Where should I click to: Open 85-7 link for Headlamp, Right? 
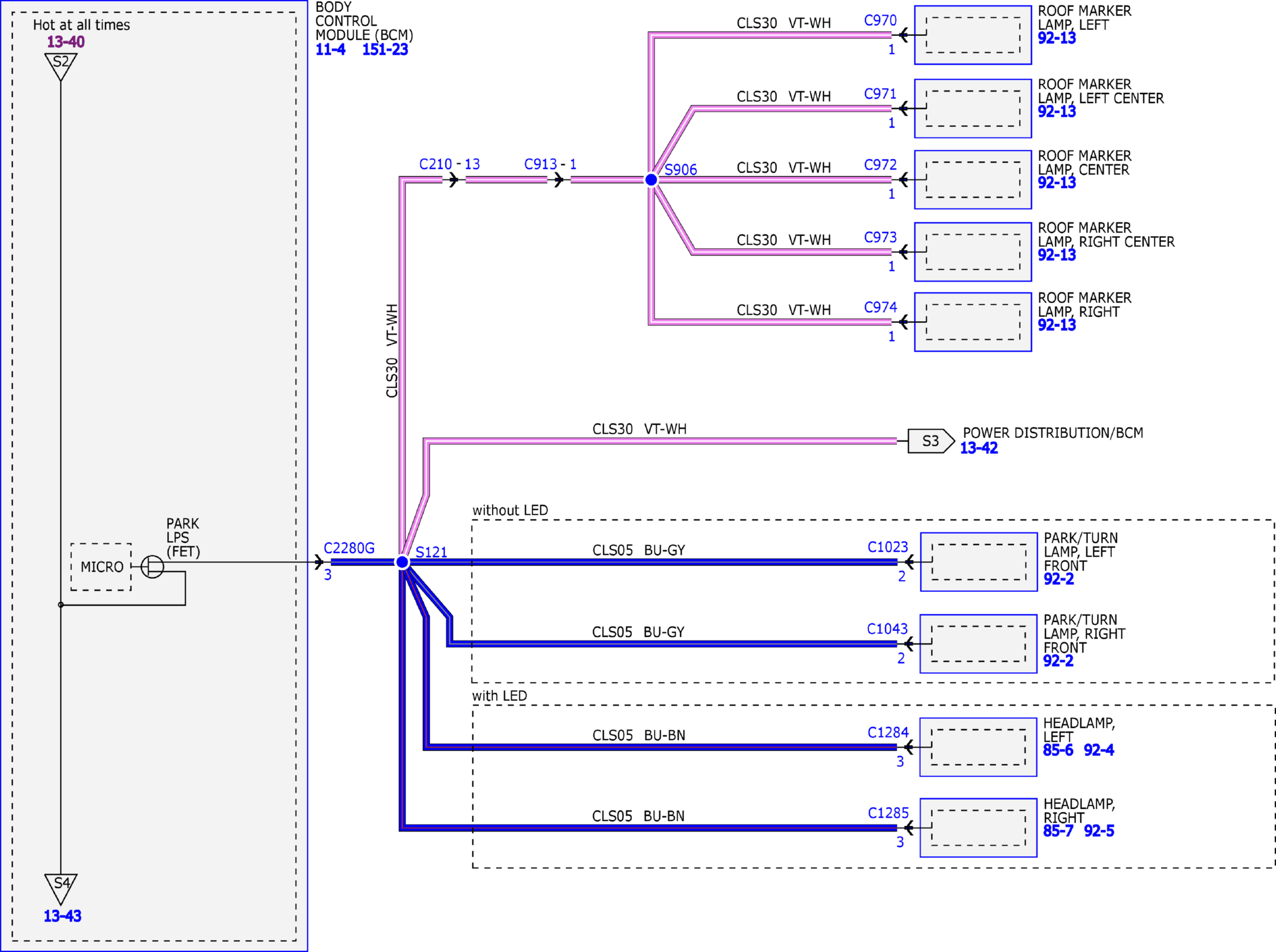click(1057, 831)
